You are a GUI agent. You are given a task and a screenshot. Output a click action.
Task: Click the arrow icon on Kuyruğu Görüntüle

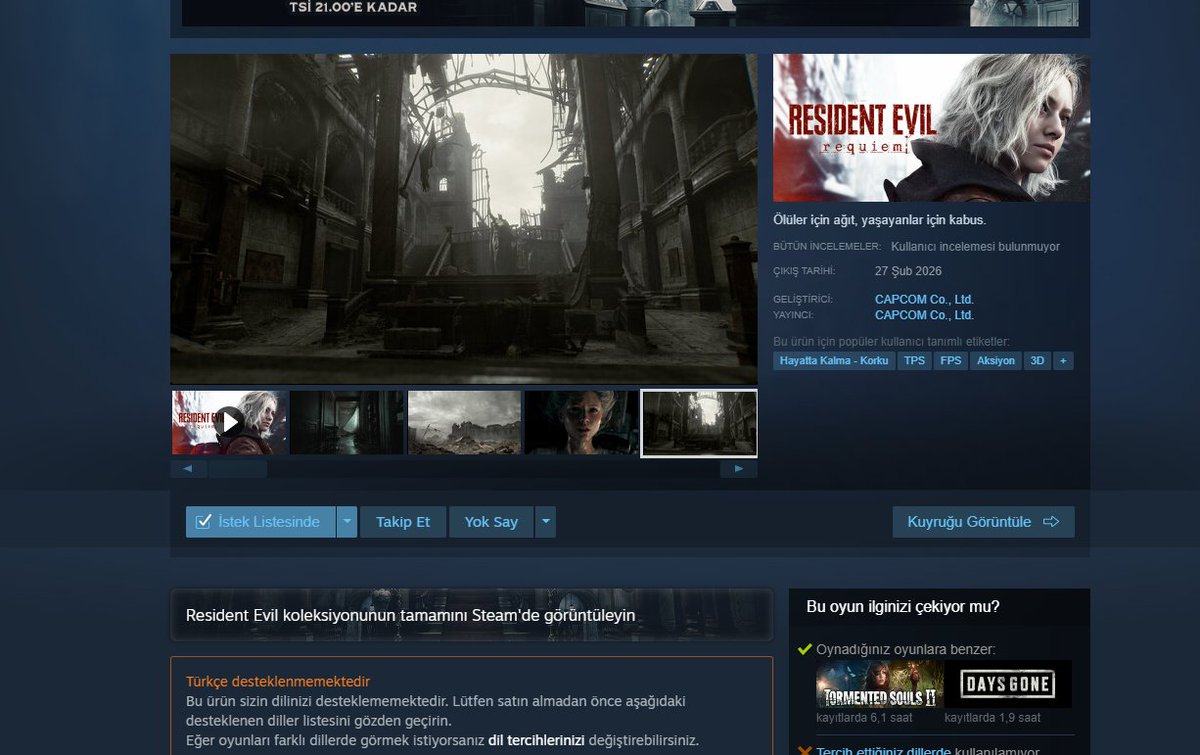[x=1050, y=522]
